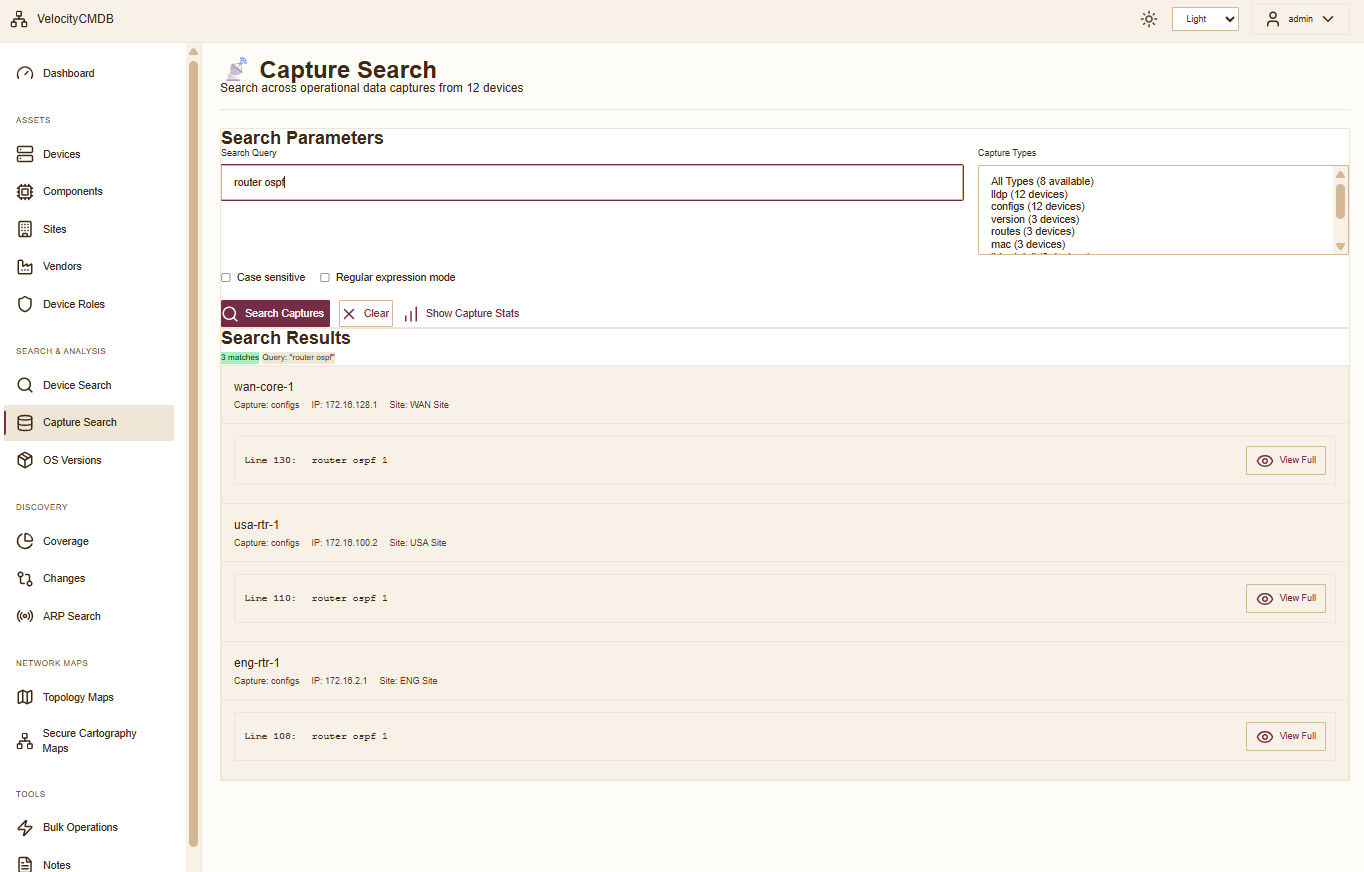Go to Dashboard page
Image resolution: width=1364 pixels, height=872 pixels.
[89, 73]
